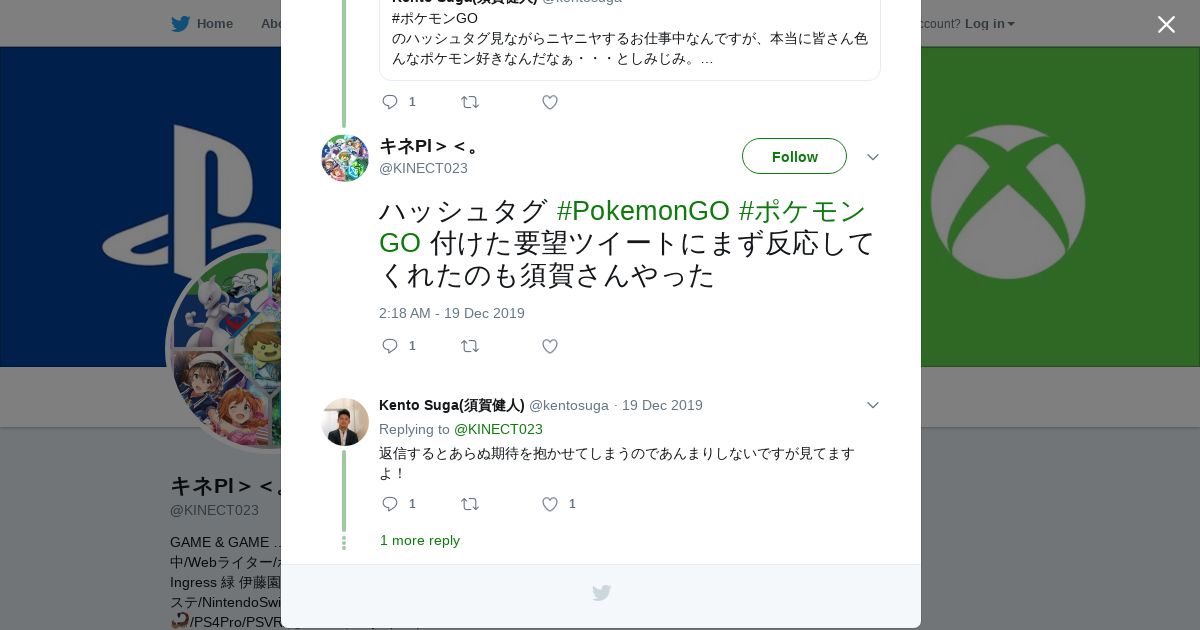The width and height of the screenshot is (1200, 630).
Task: Open the #PokemonGO hashtag link
Action: [x=643, y=211]
